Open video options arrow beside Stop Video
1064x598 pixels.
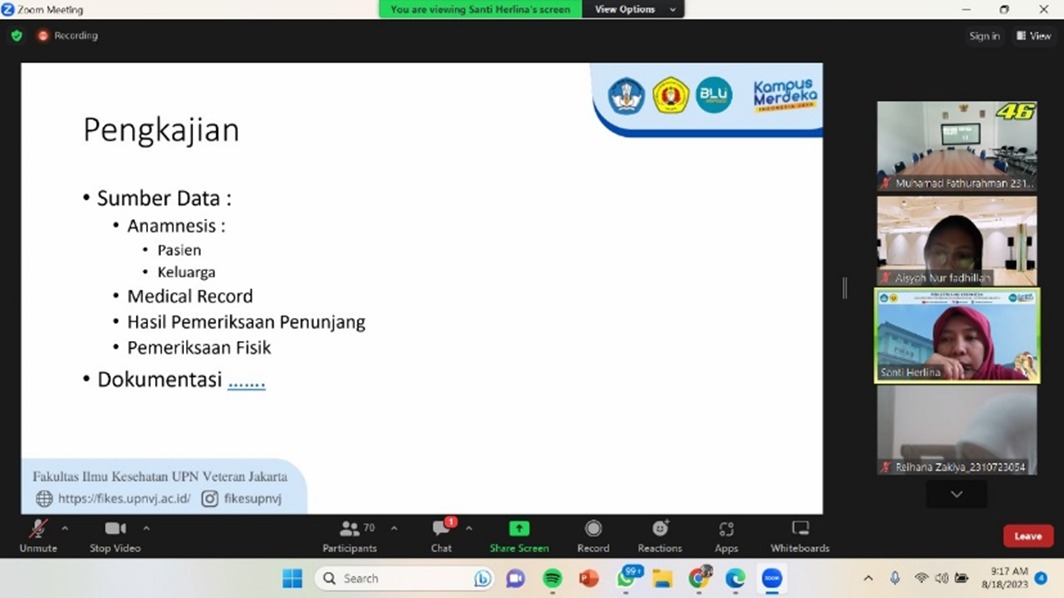pyautogui.click(x=146, y=528)
